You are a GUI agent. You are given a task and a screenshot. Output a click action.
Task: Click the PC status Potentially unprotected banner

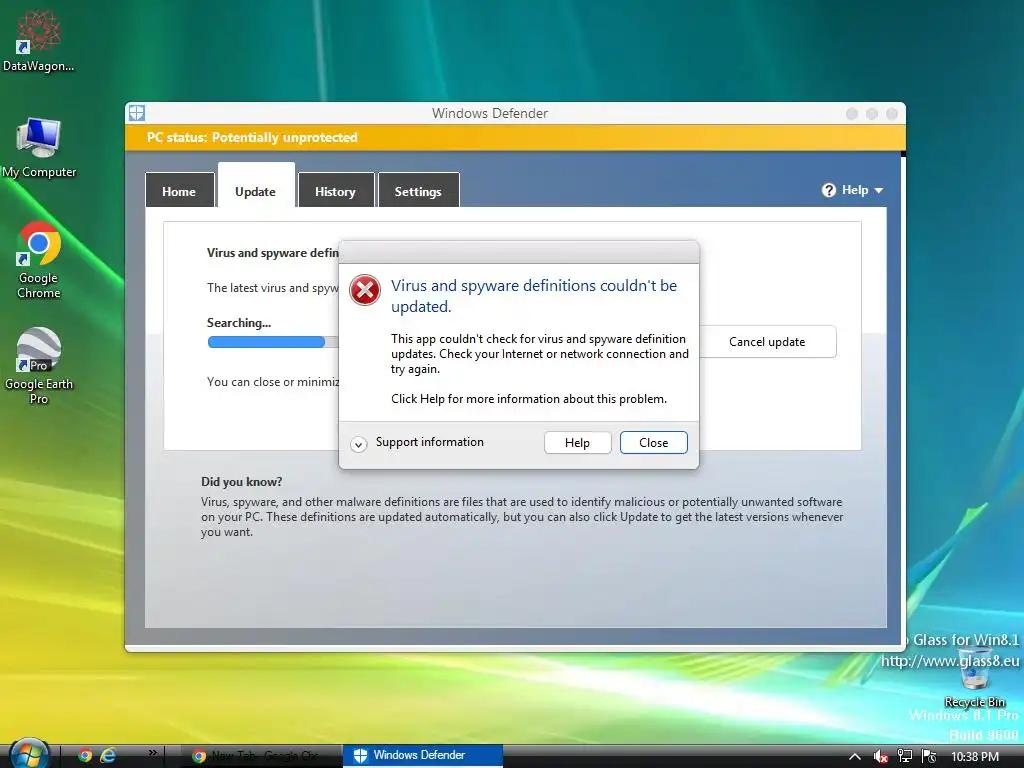click(515, 137)
